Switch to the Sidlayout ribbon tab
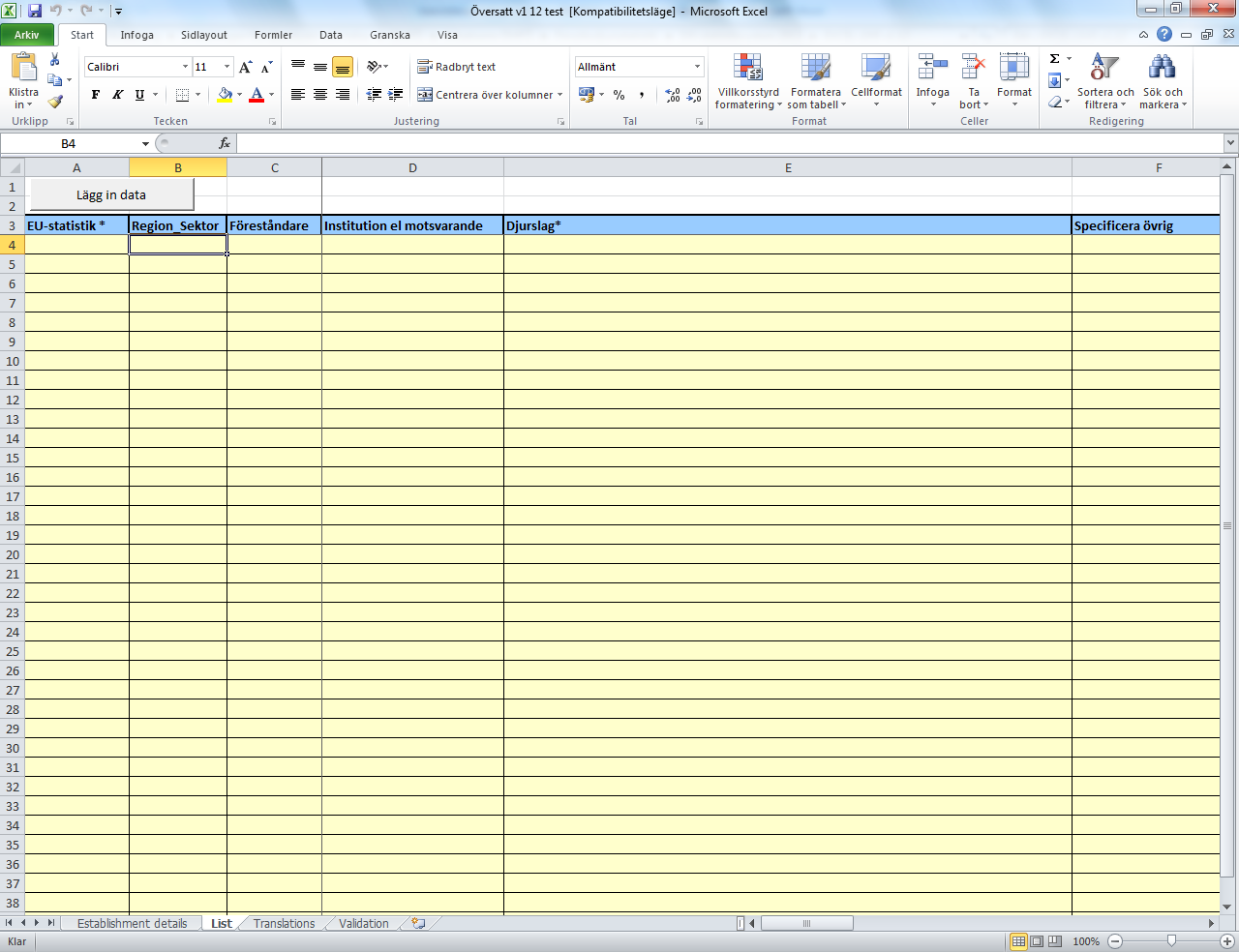Screen dimensions: 1239x952 point(204,35)
